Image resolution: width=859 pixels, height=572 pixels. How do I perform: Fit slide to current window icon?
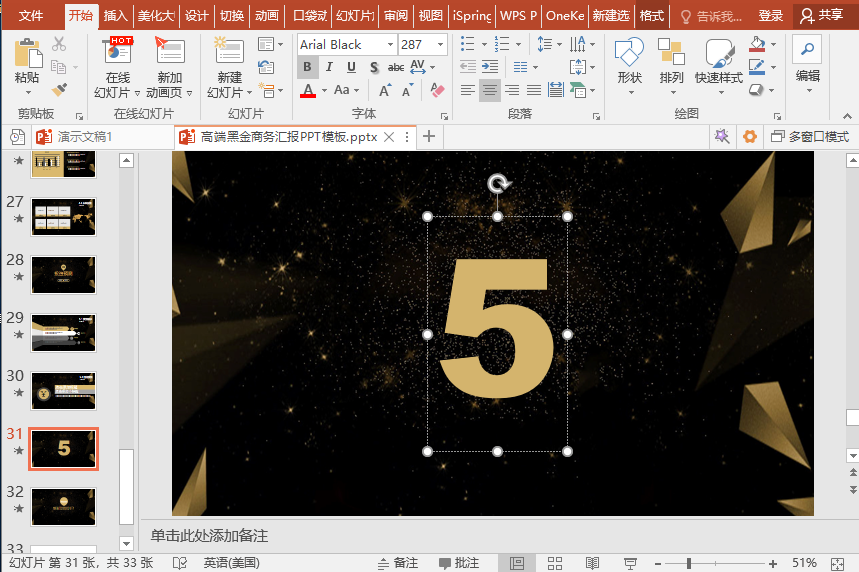pyautogui.click(x=837, y=564)
